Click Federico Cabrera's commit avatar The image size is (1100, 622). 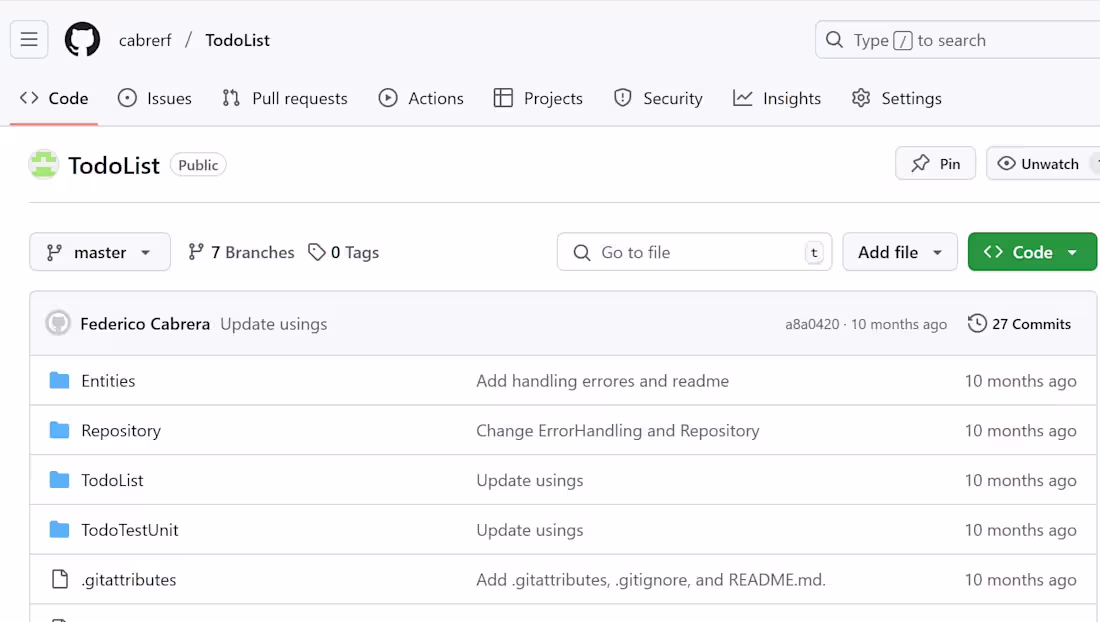coord(58,324)
